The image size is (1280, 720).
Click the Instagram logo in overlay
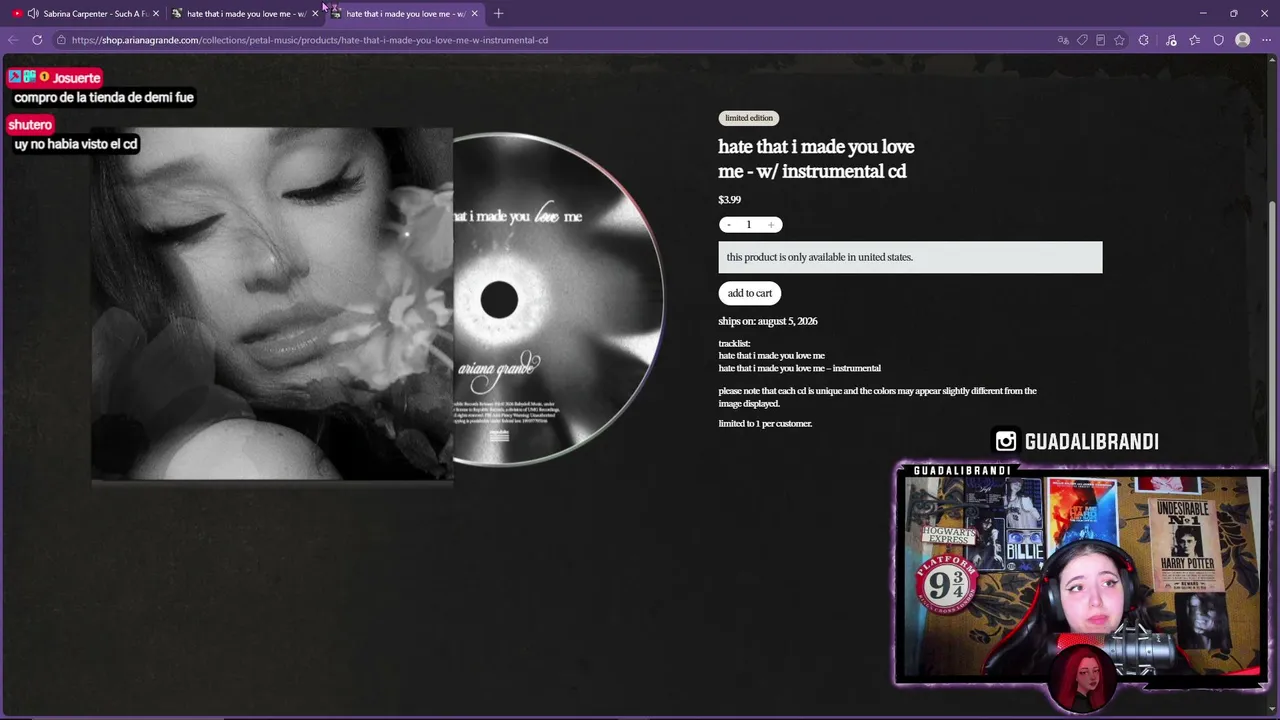[x=1006, y=441]
